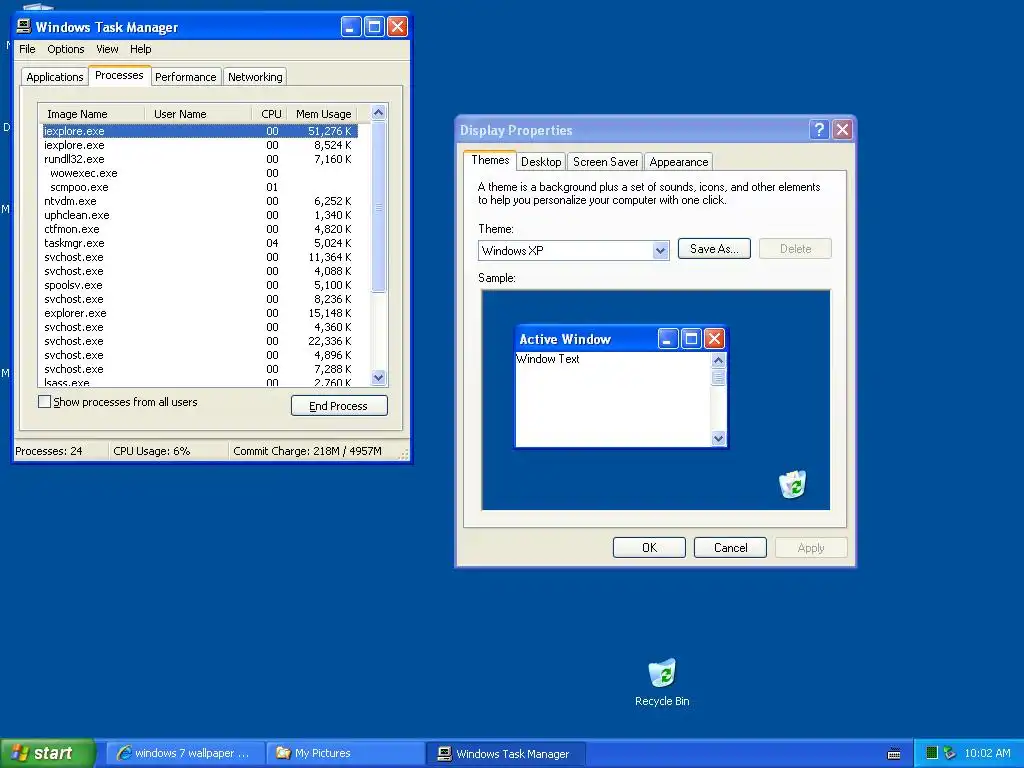Select the scmpoo.exe process
The width and height of the screenshot is (1024, 768).
coord(199,187)
